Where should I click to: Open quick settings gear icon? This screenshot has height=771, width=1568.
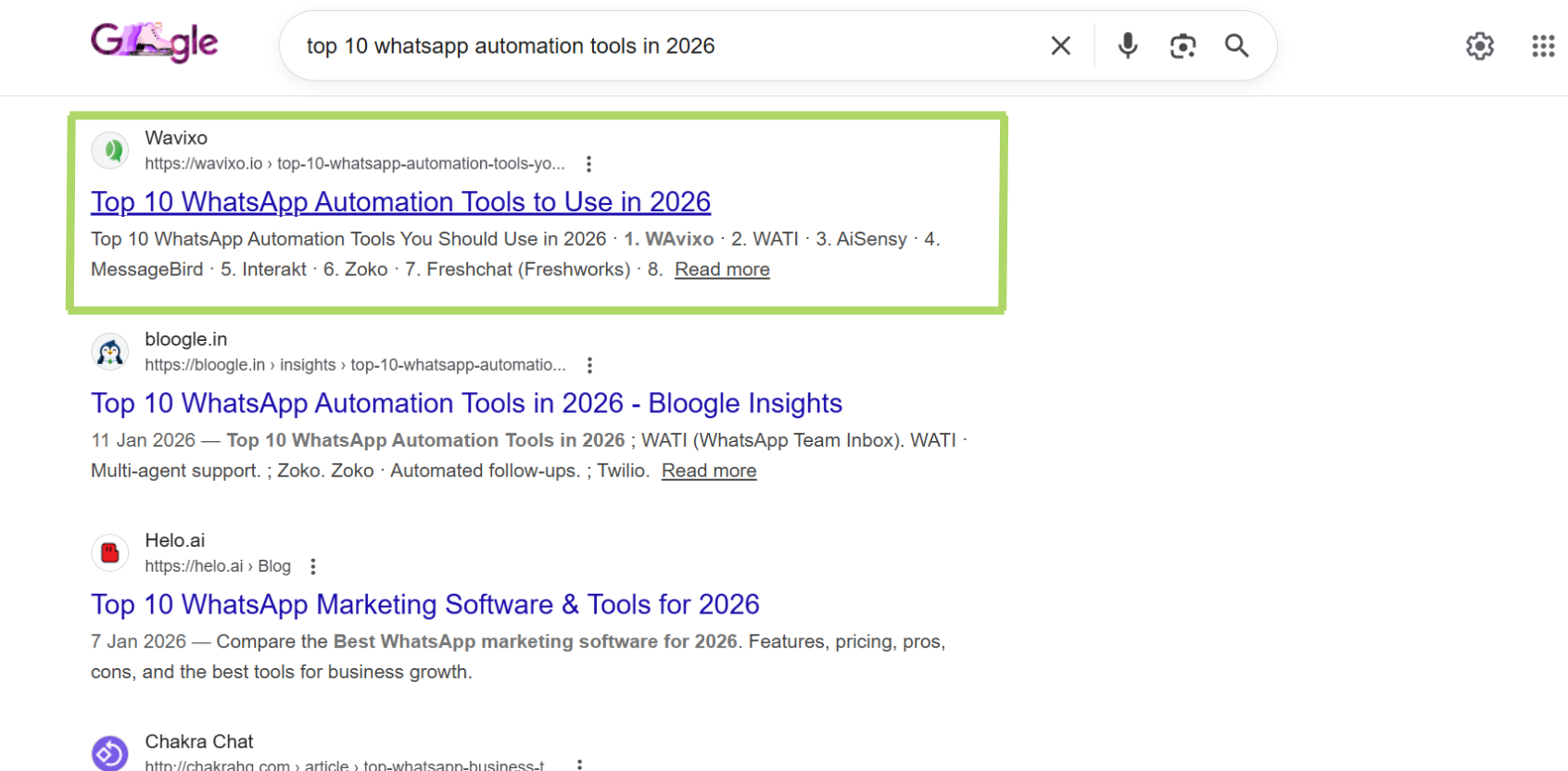[x=1479, y=45]
